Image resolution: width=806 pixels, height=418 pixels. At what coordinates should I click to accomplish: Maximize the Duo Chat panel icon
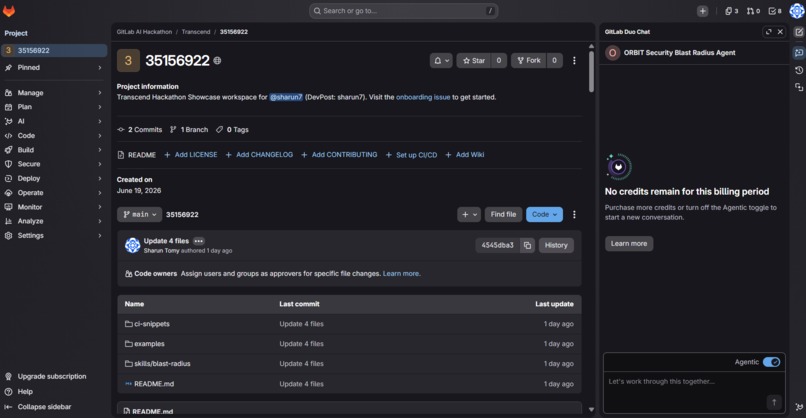(x=768, y=32)
